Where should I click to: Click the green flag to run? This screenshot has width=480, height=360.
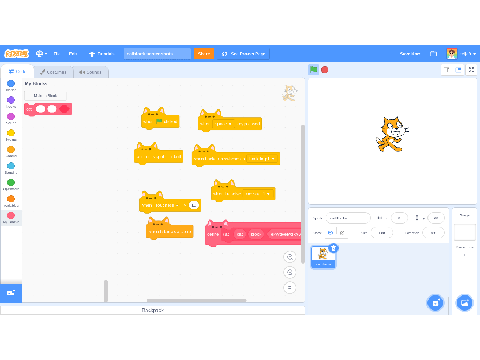313,69
